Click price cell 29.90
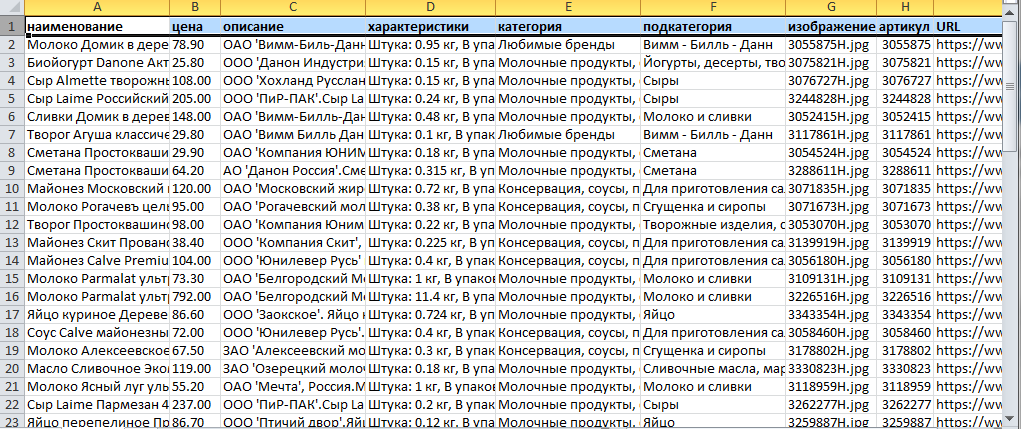This screenshot has height=429, width=1021. [x=195, y=153]
